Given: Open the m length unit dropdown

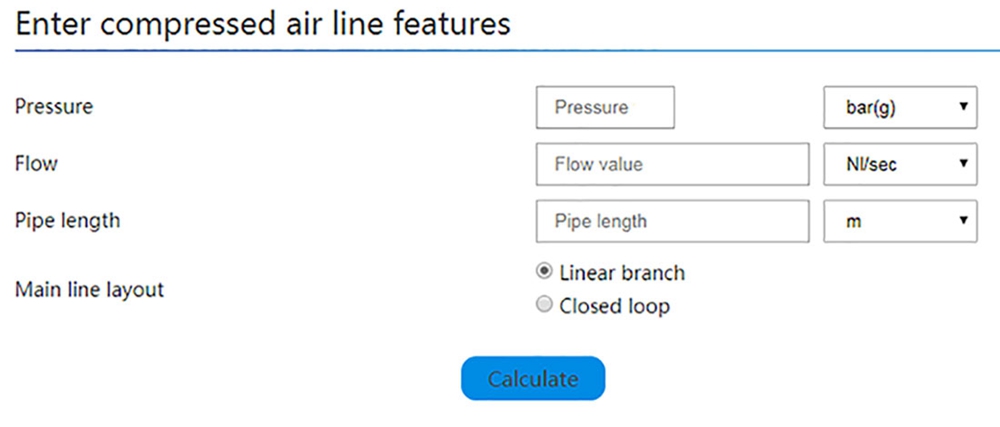Looking at the screenshot, I should coord(899,221).
